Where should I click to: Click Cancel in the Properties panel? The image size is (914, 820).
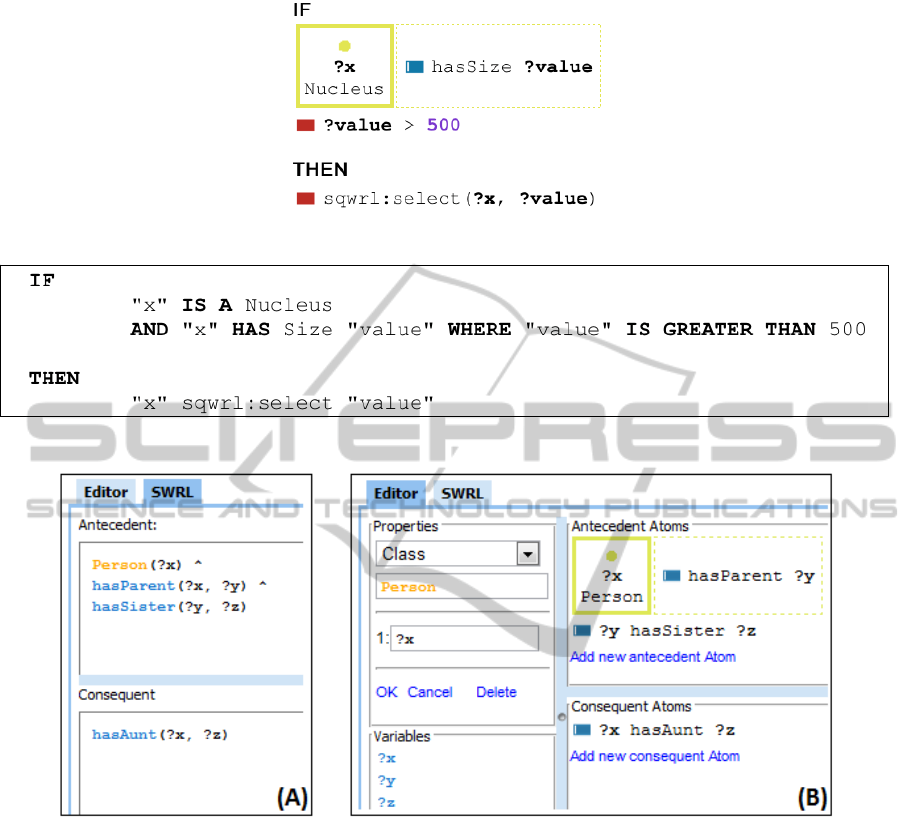[x=430, y=692]
